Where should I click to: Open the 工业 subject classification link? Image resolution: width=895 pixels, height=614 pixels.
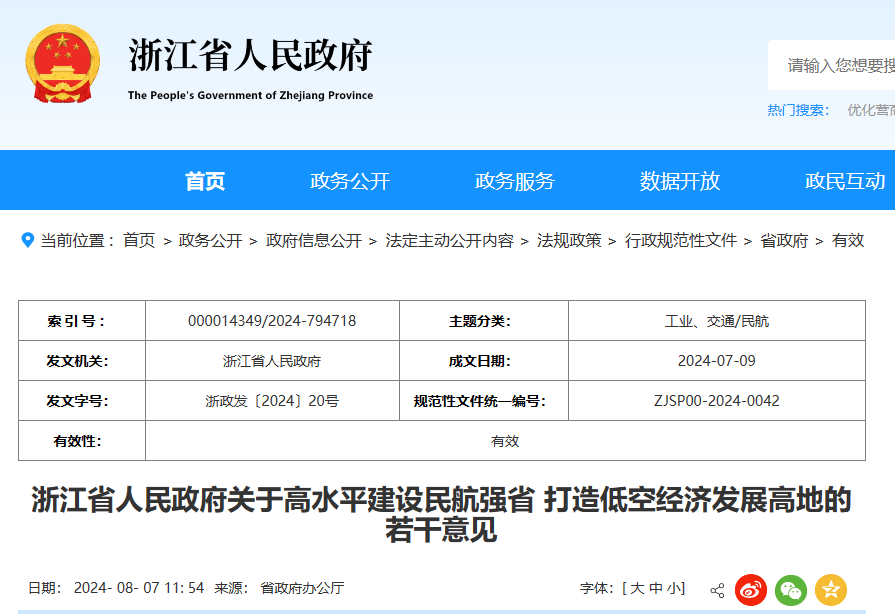click(677, 320)
